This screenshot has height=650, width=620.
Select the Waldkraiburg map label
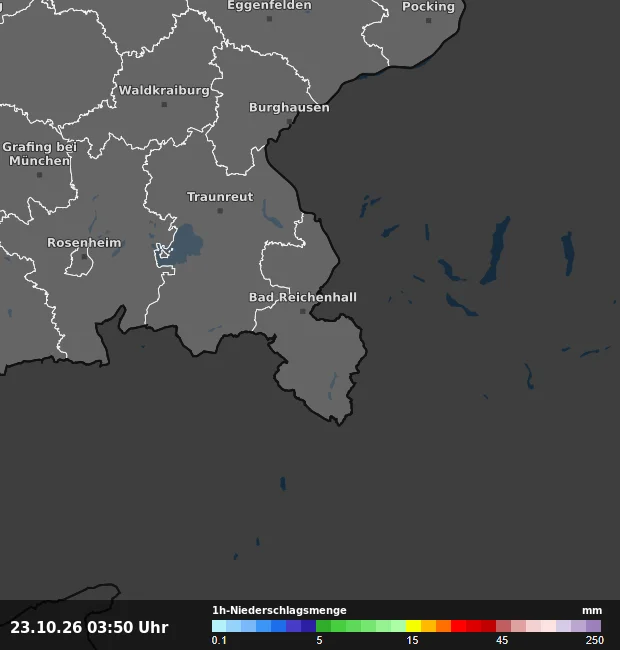pyautogui.click(x=164, y=90)
